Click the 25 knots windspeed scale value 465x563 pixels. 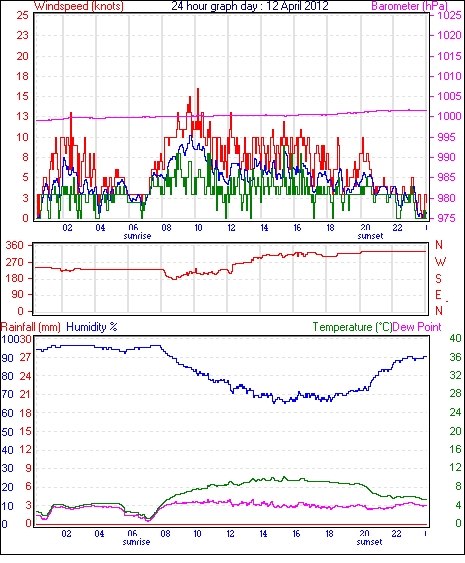click(x=22, y=15)
